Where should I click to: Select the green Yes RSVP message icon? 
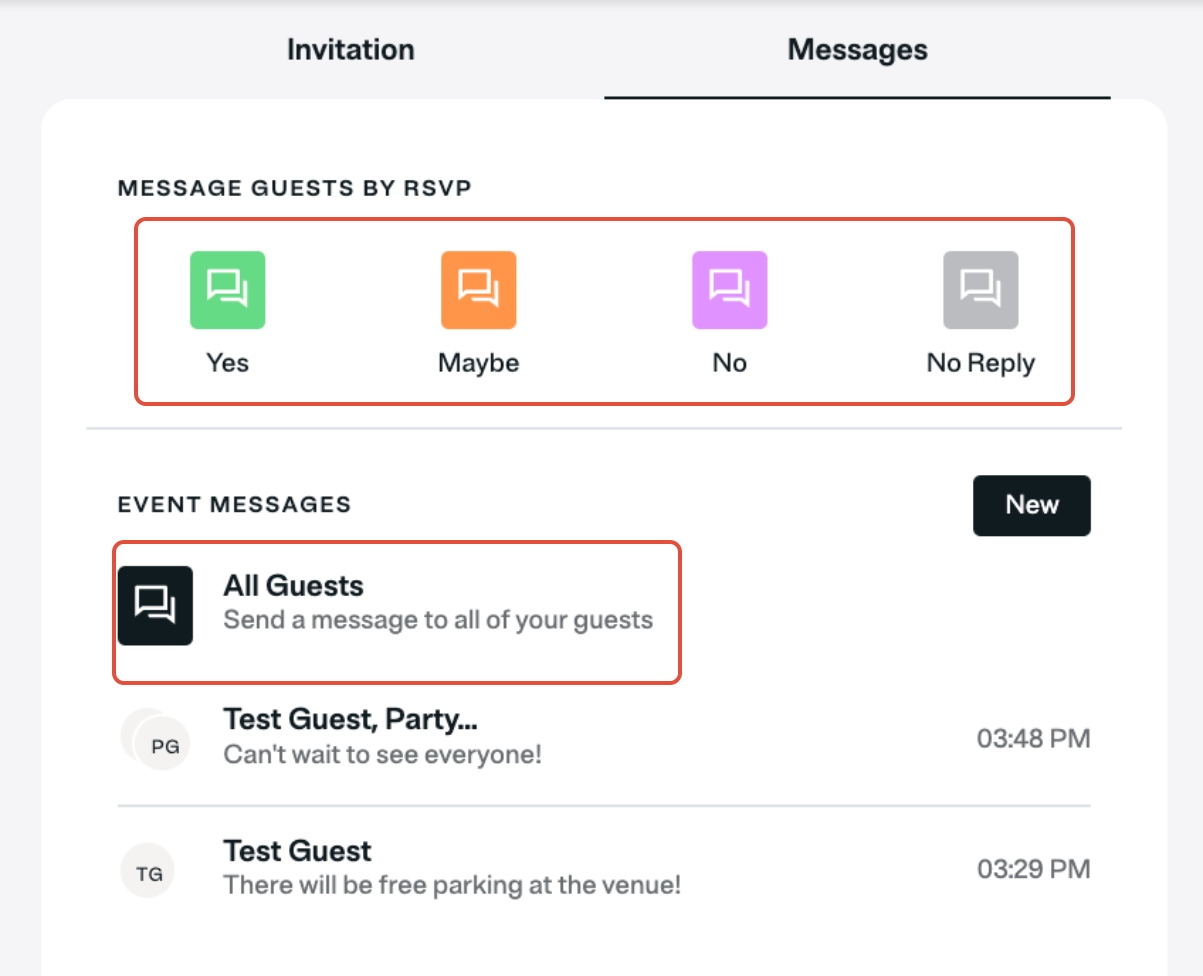pos(227,290)
